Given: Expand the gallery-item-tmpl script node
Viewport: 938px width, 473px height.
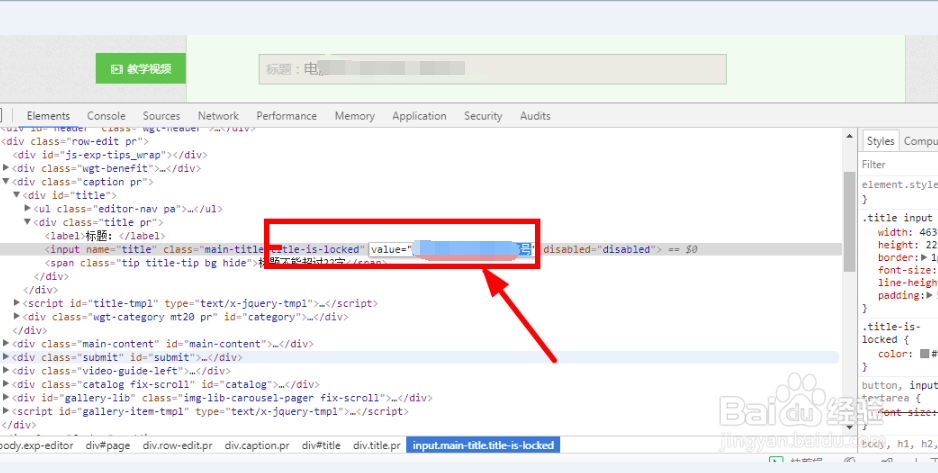Looking at the screenshot, I should [x=6, y=411].
